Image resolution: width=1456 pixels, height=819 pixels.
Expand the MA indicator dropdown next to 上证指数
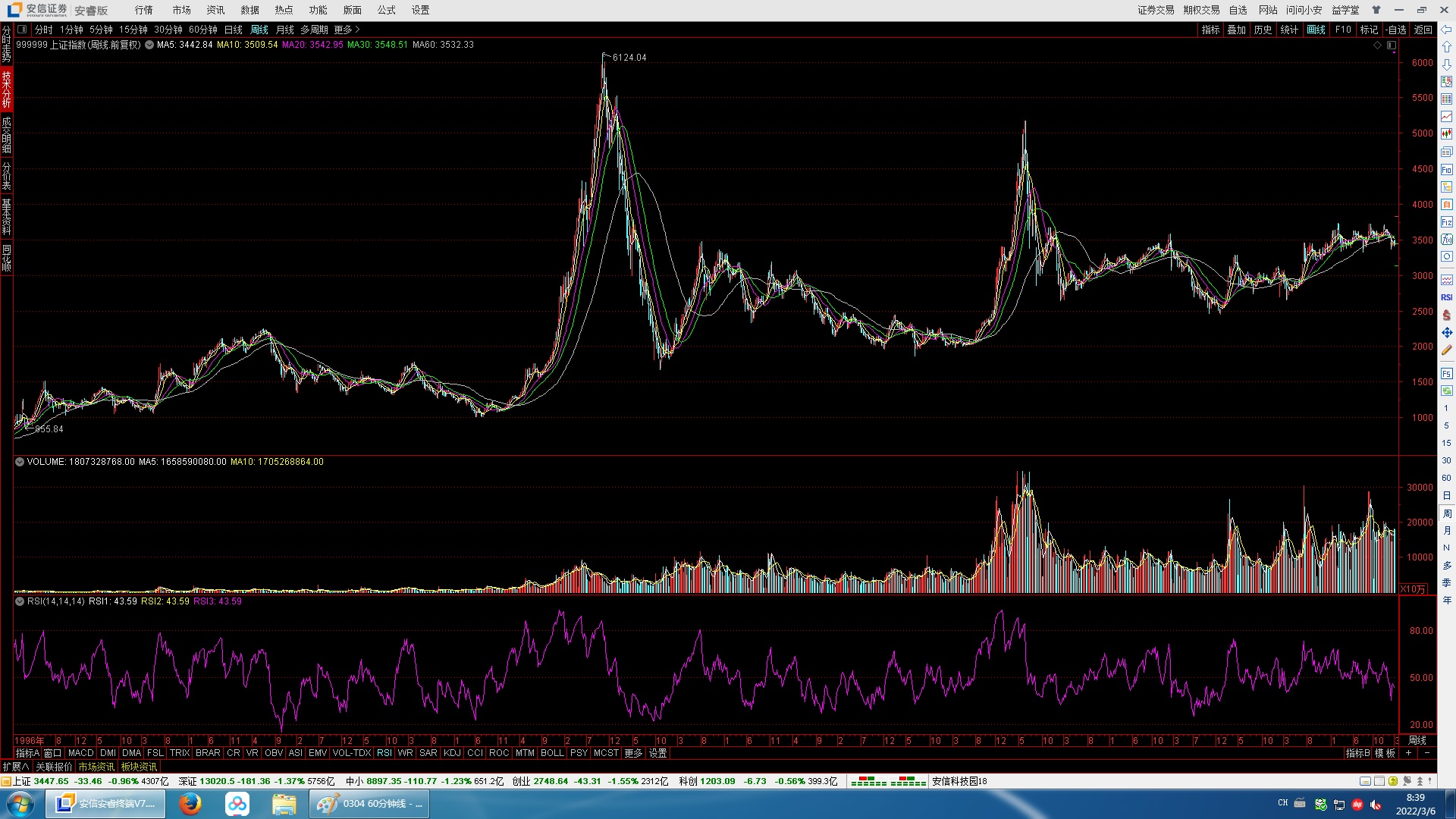149,45
